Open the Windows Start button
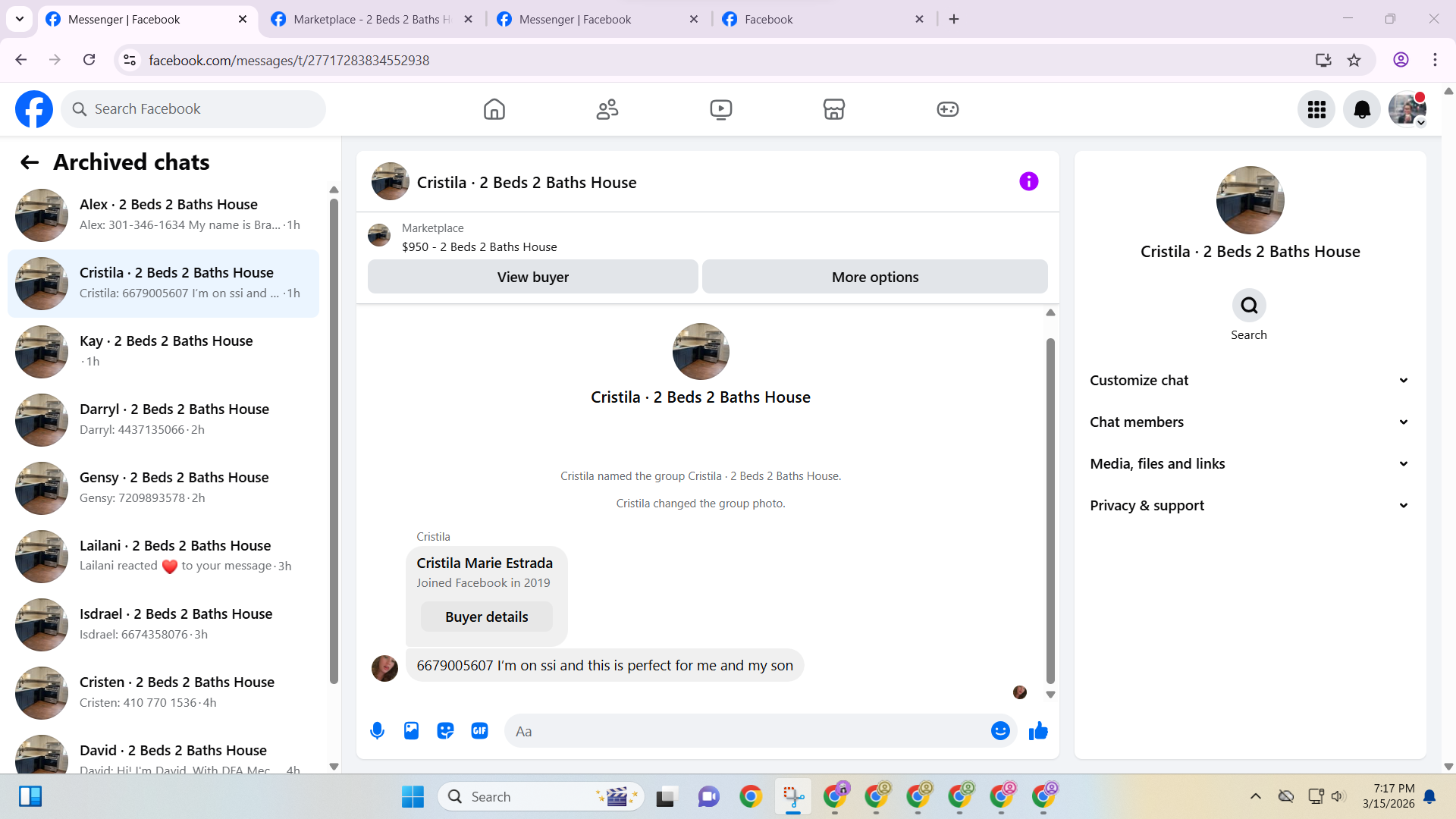This screenshot has height=819, width=1456. [x=413, y=797]
